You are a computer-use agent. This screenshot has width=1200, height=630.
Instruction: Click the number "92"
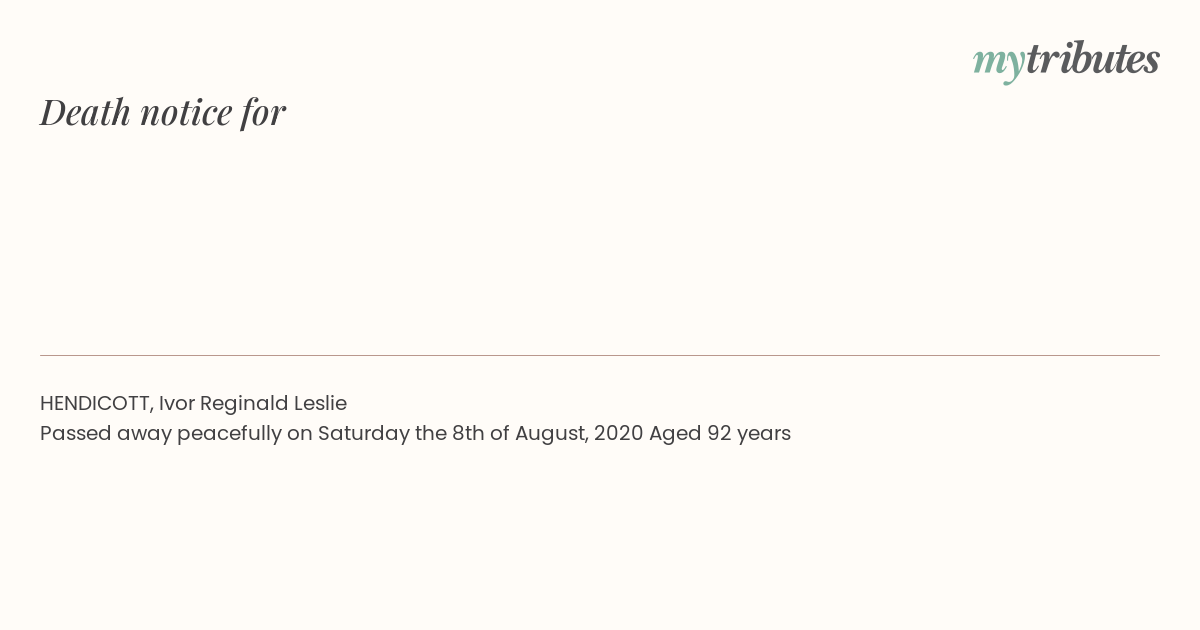(x=719, y=433)
